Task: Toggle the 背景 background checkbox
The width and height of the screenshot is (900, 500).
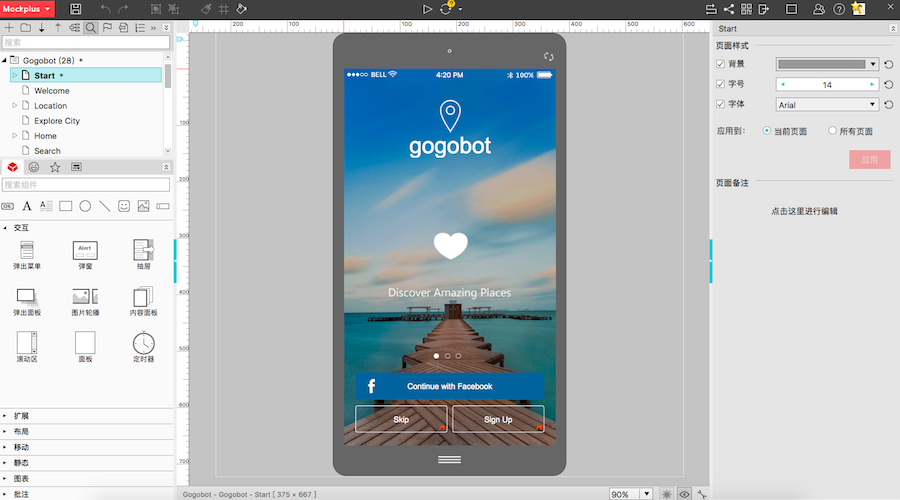Action: click(720, 64)
